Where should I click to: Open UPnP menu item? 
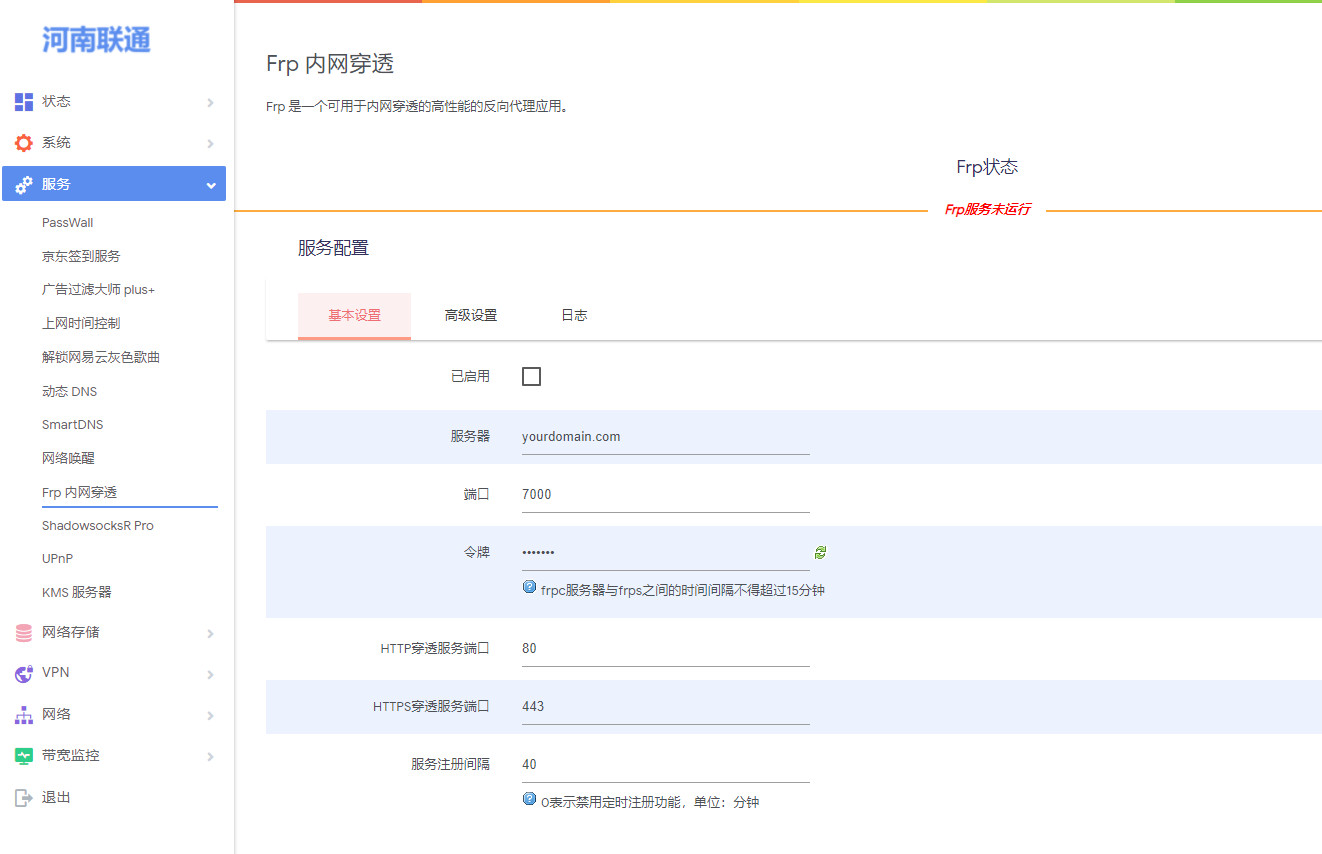58,559
